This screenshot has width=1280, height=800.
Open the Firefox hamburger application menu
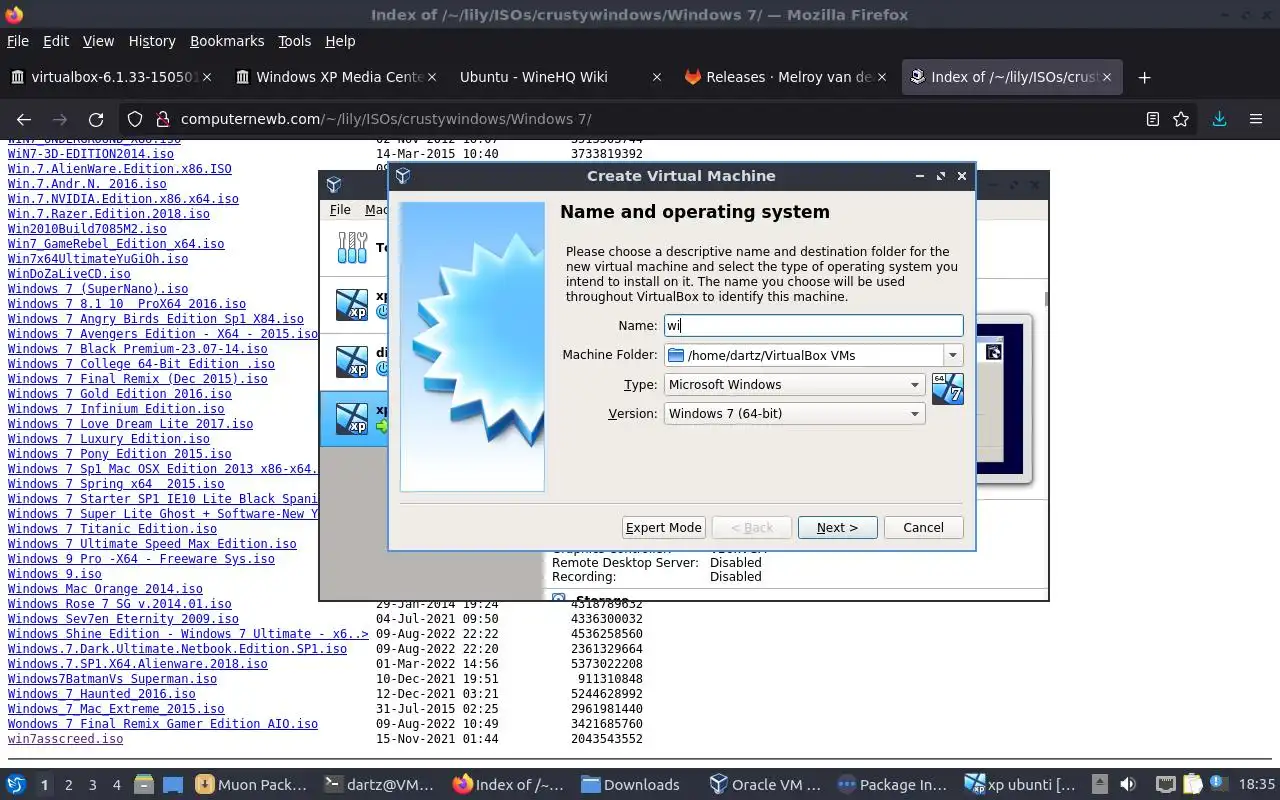pyautogui.click(x=1256, y=119)
